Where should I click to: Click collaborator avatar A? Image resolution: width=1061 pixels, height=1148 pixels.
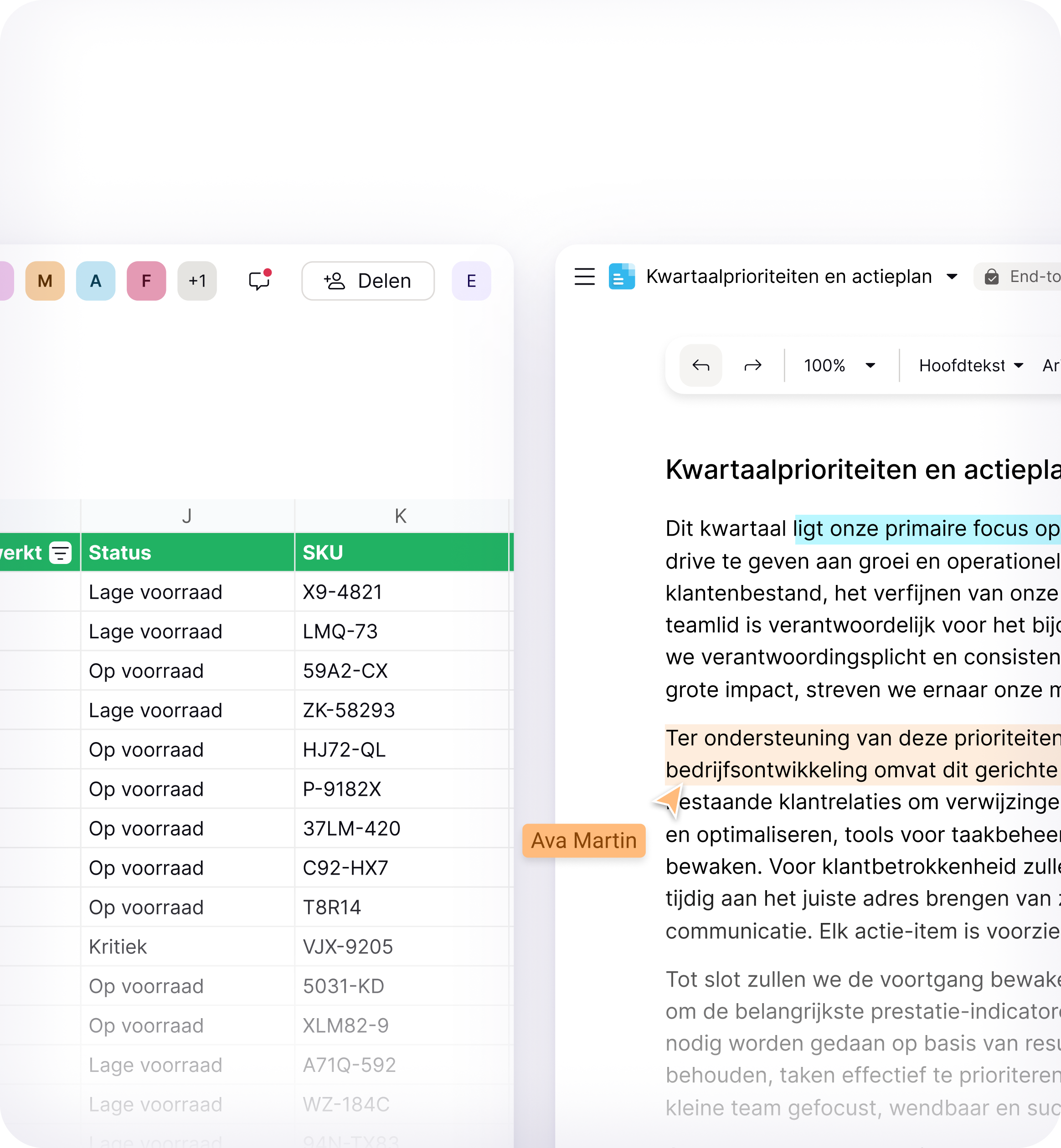pyautogui.click(x=95, y=281)
